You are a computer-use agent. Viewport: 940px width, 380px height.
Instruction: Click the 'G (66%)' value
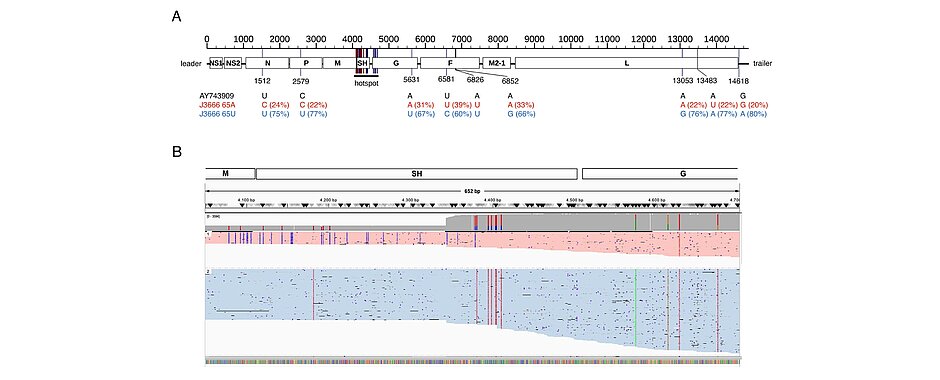coord(521,114)
